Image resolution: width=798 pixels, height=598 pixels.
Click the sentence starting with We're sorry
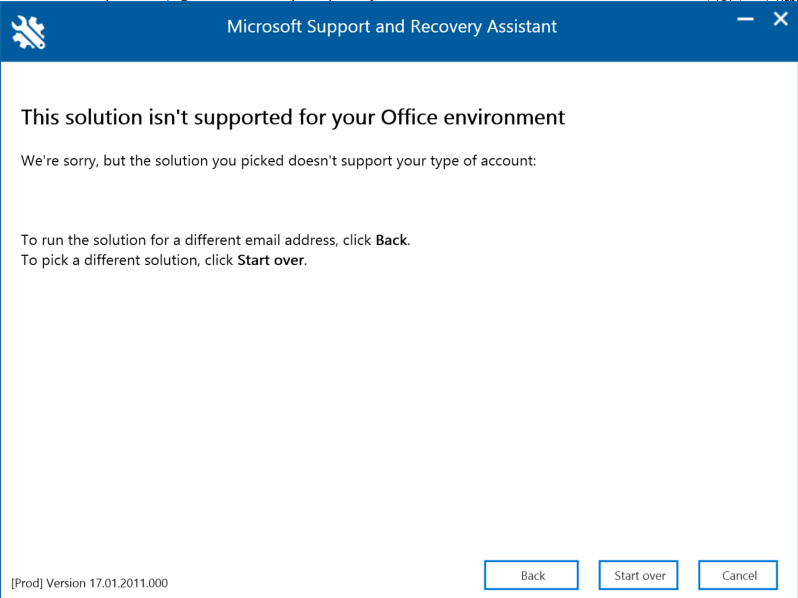point(278,161)
